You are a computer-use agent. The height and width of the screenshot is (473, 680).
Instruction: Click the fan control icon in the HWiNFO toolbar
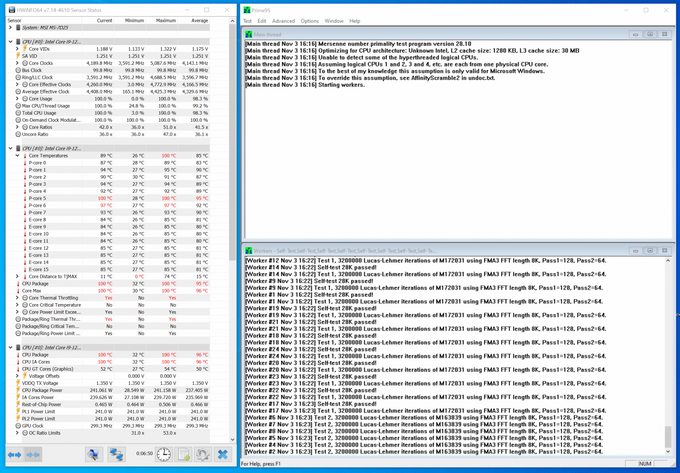click(x=93, y=454)
